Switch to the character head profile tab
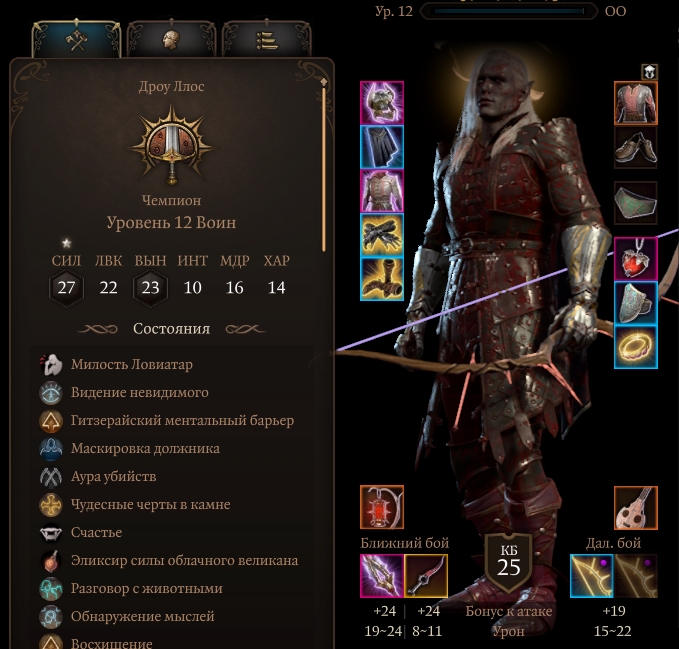The width and height of the screenshot is (679, 649). [x=171, y=40]
